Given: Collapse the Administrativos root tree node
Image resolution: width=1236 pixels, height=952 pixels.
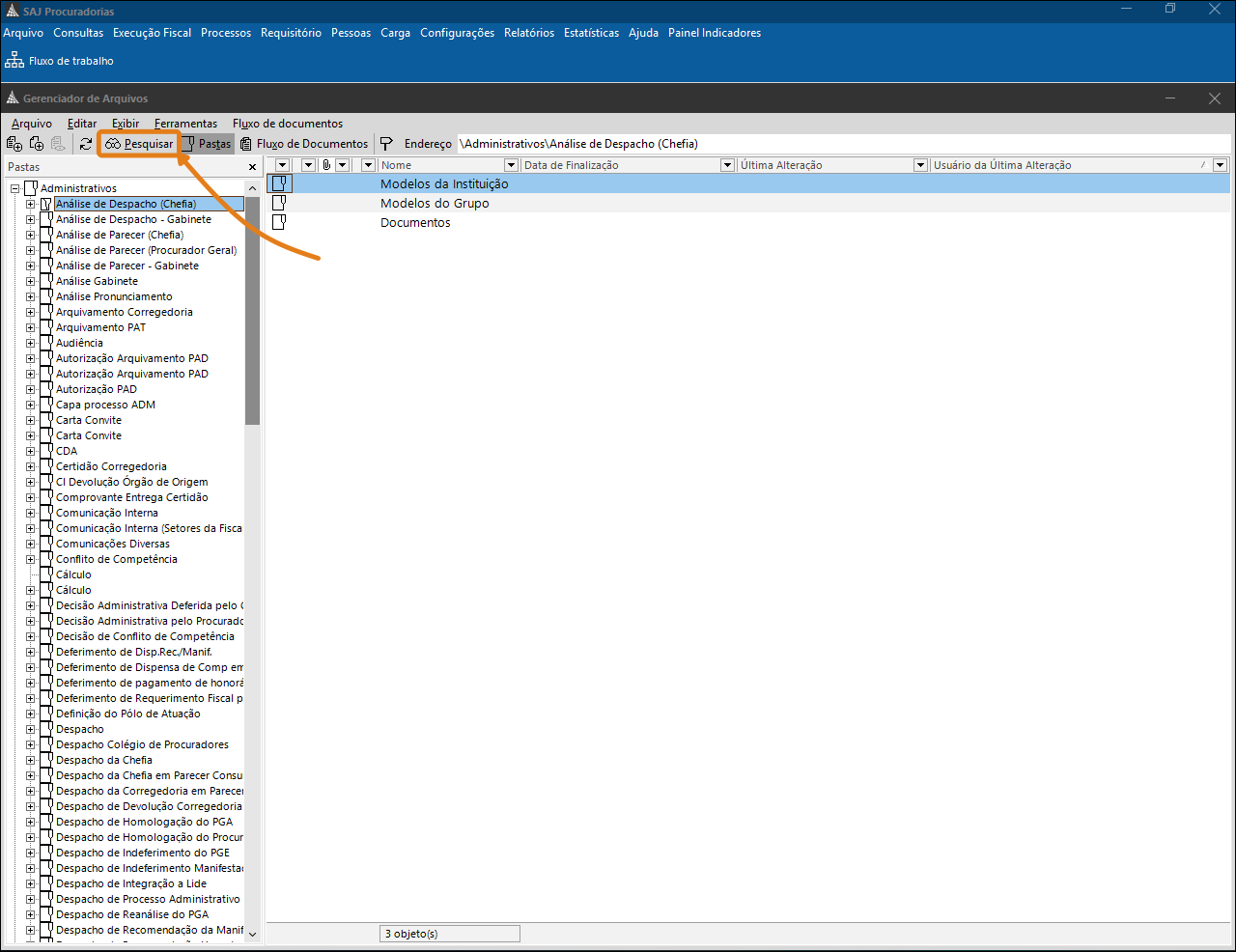Looking at the screenshot, I should (15, 188).
